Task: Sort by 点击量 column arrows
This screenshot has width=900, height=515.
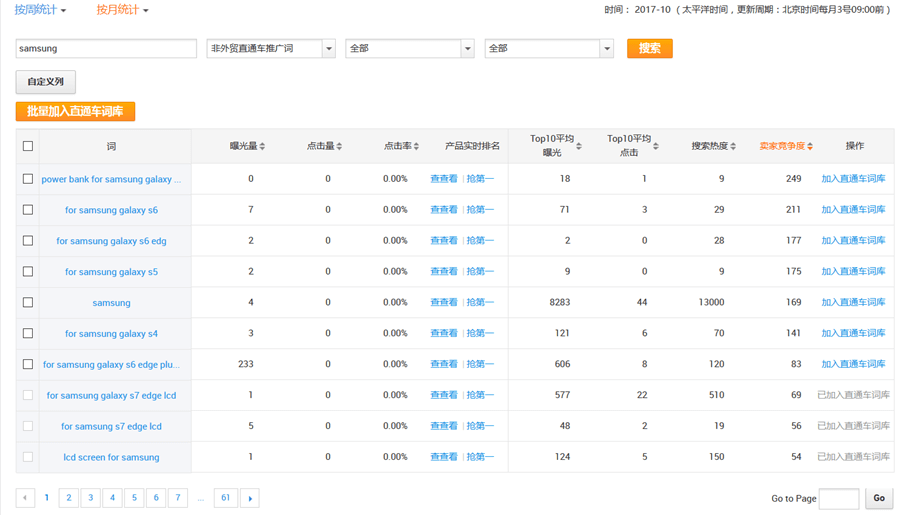Action: pyautogui.click(x=339, y=146)
